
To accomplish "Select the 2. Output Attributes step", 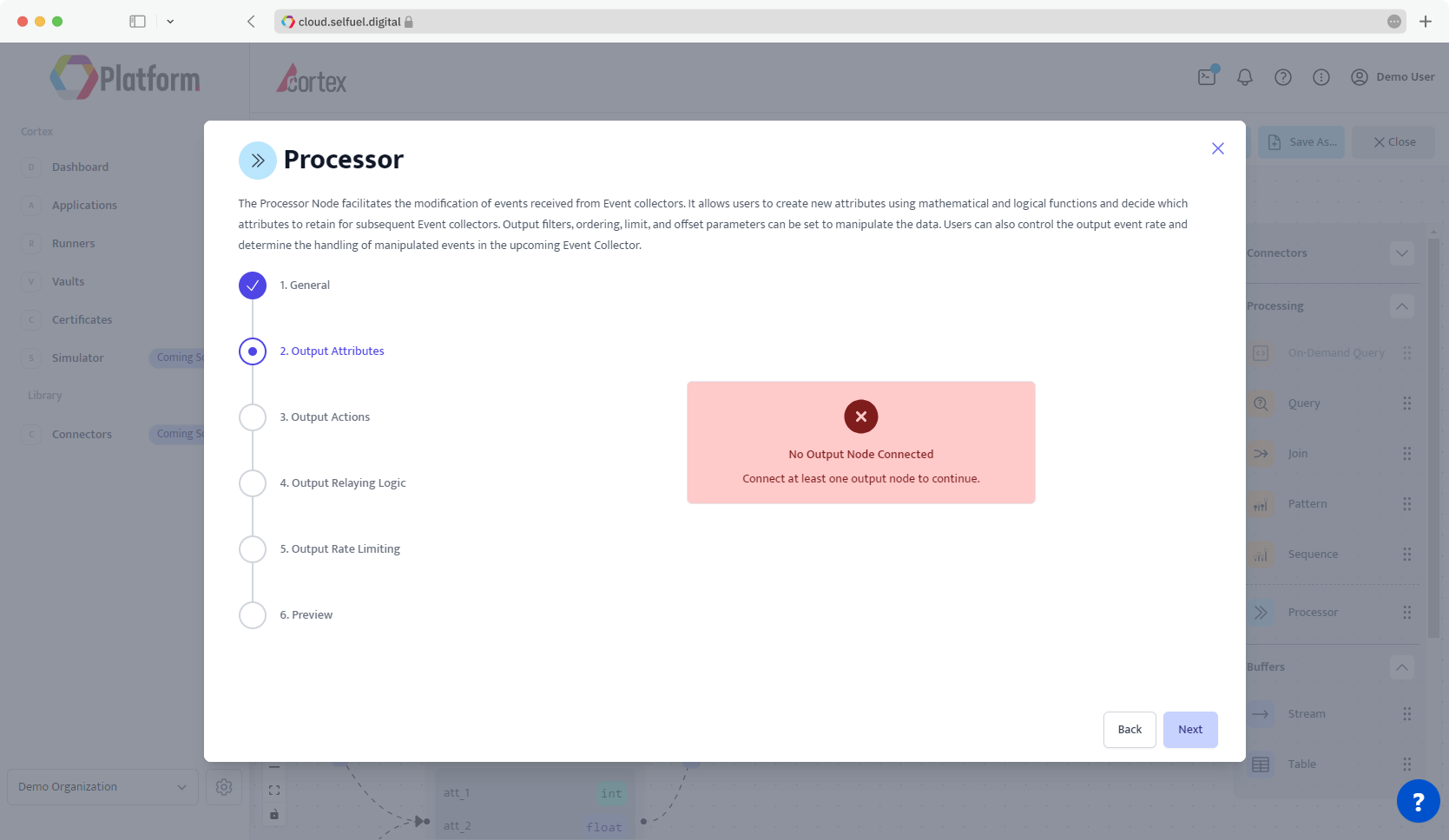I will pyautogui.click(x=332, y=351).
